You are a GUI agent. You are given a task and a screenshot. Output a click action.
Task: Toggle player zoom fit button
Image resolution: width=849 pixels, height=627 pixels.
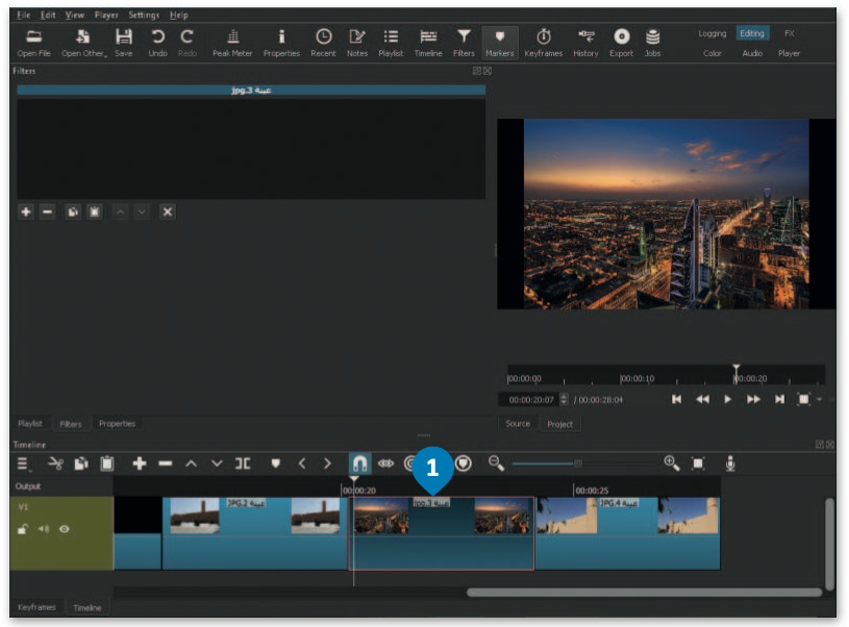point(804,399)
